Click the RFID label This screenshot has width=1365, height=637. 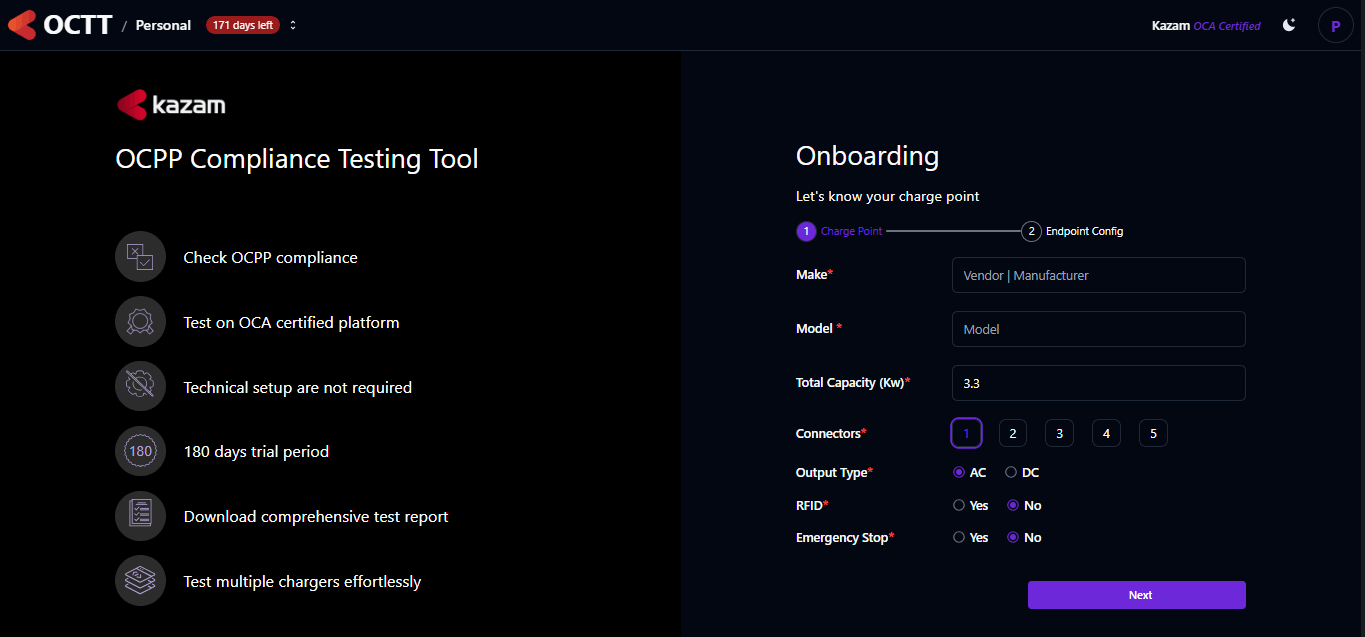tap(812, 505)
